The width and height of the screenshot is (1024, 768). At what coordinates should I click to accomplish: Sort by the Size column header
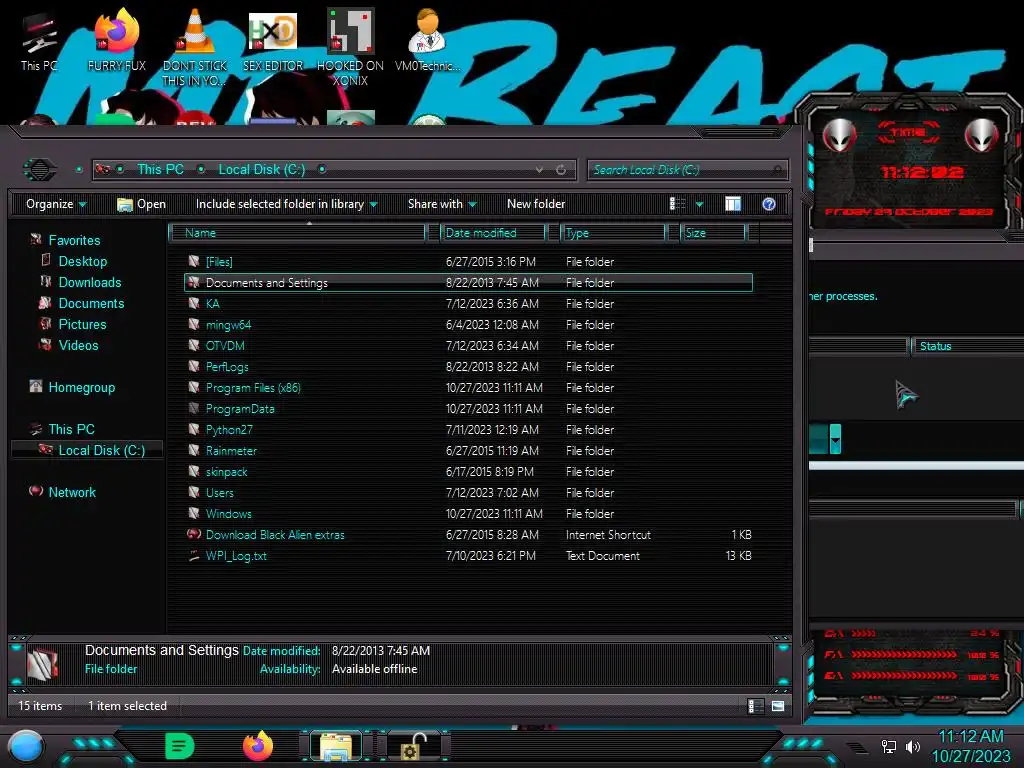(713, 232)
